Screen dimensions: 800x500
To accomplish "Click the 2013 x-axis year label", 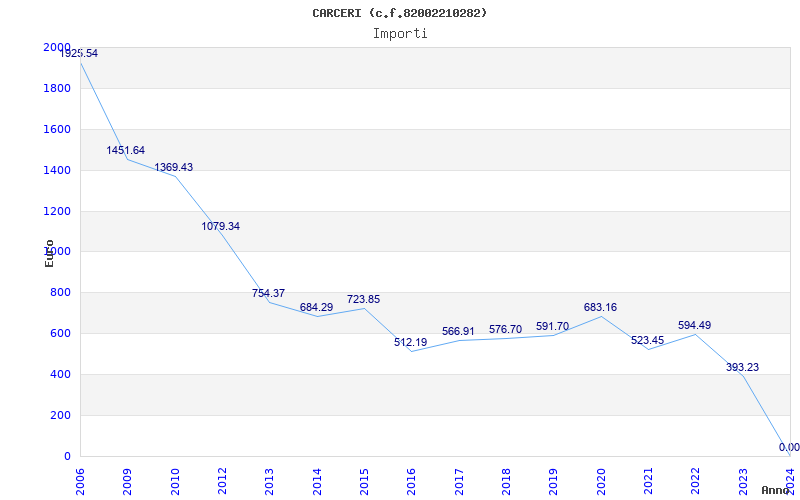I will coord(269,483).
